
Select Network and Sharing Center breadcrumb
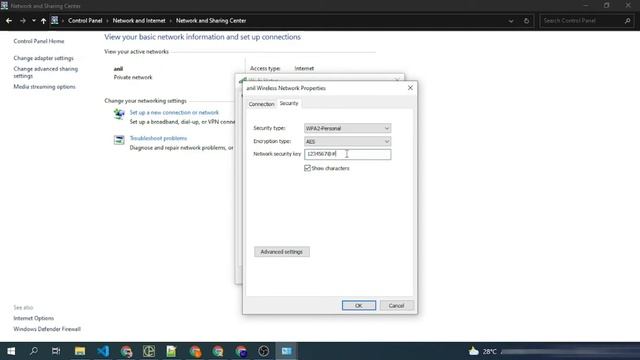pyautogui.click(x=211, y=20)
